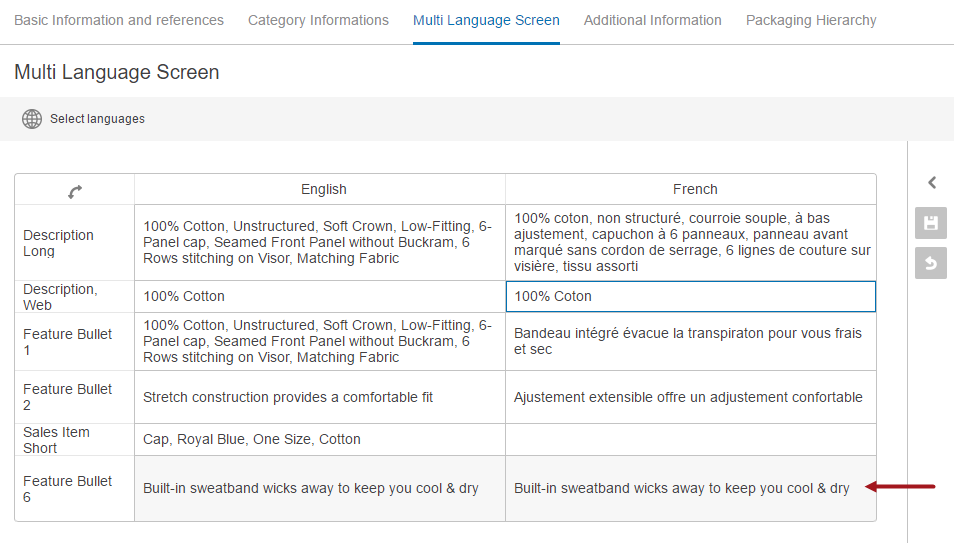Click the undo arrow icon in side panel

[930, 263]
